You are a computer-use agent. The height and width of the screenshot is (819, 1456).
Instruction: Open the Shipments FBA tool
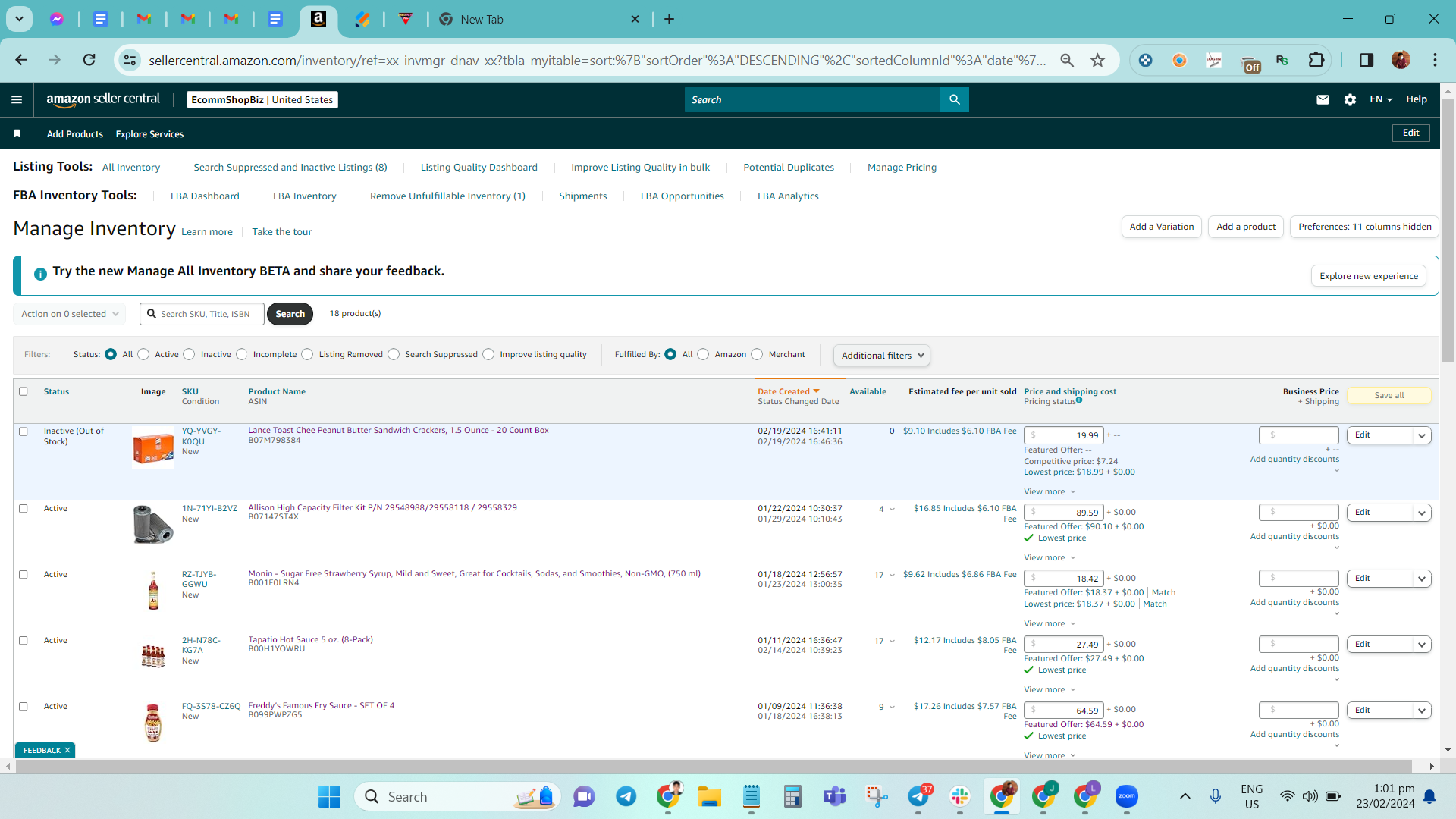(x=583, y=196)
